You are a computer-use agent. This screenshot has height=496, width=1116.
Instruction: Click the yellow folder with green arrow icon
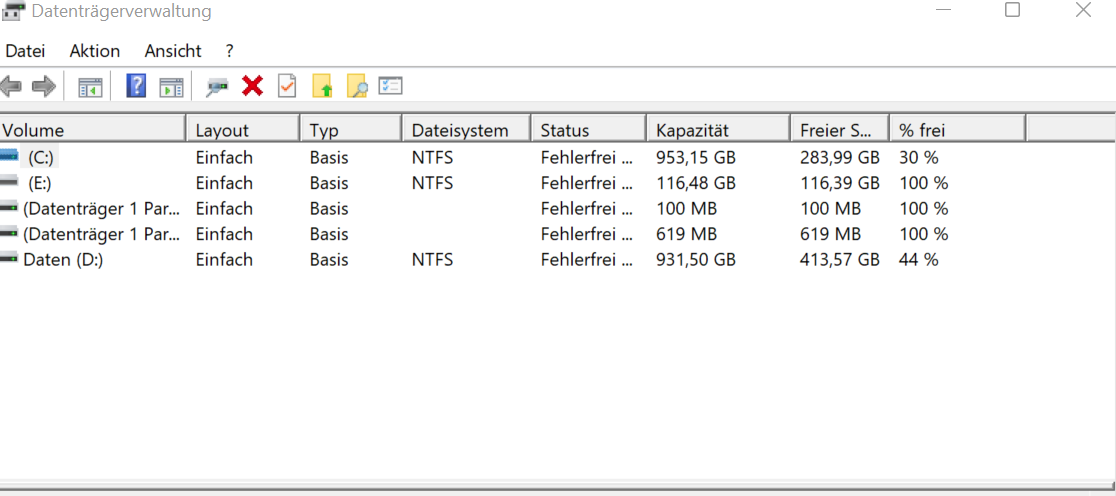pyautogui.click(x=322, y=87)
